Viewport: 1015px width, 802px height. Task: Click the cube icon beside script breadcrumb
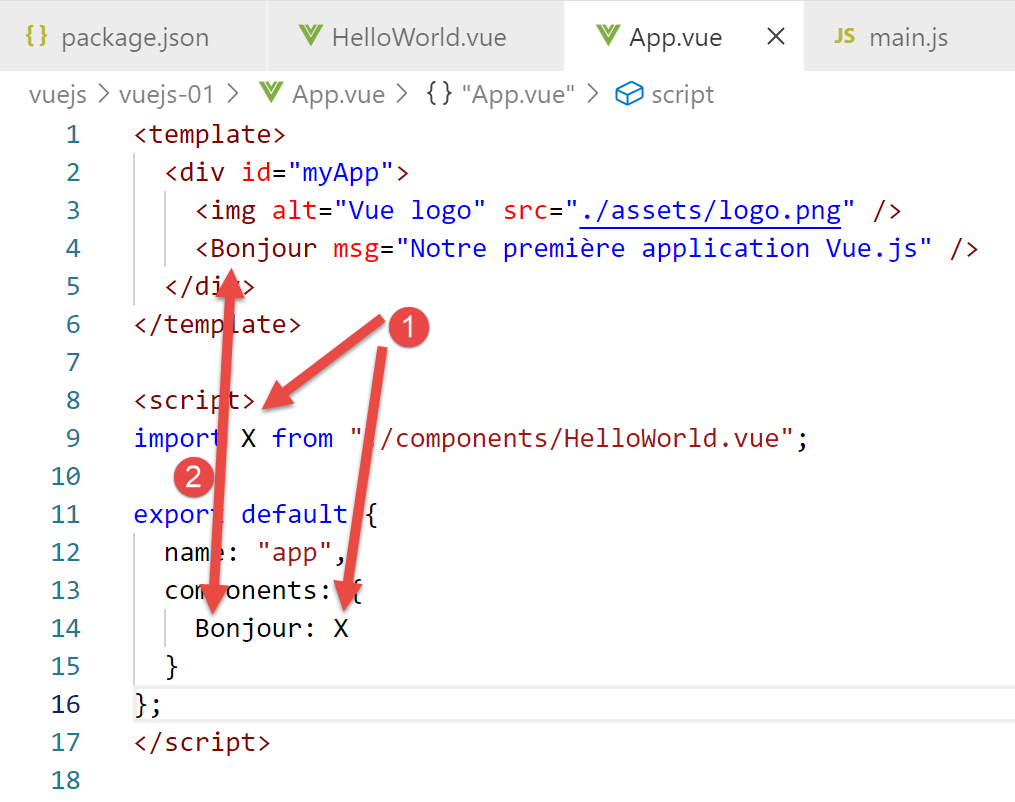tap(628, 95)
